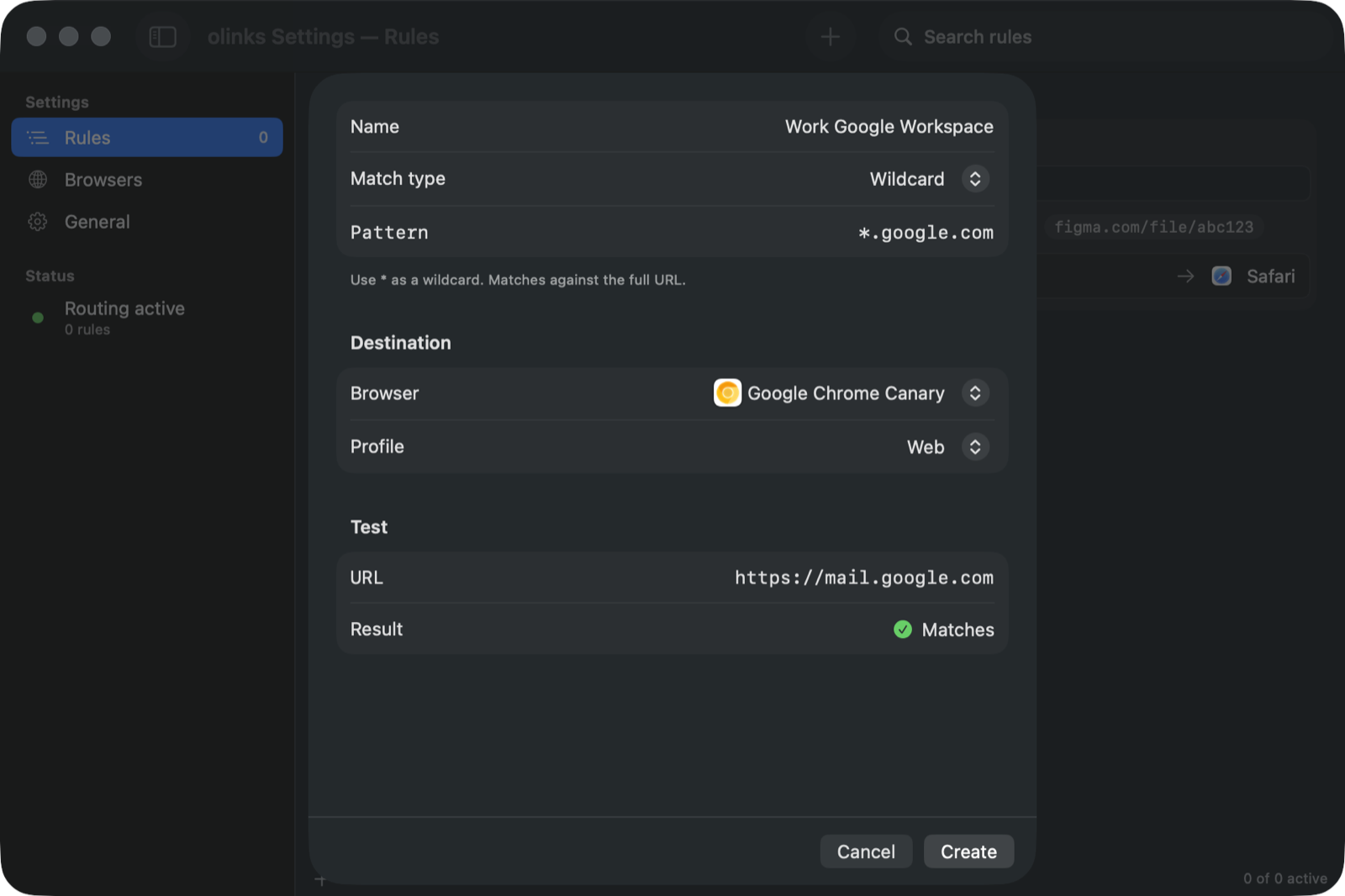Open the Profile Web dropdown
The width and height of the screenshot is (1345, 896).
click(975, 446)
